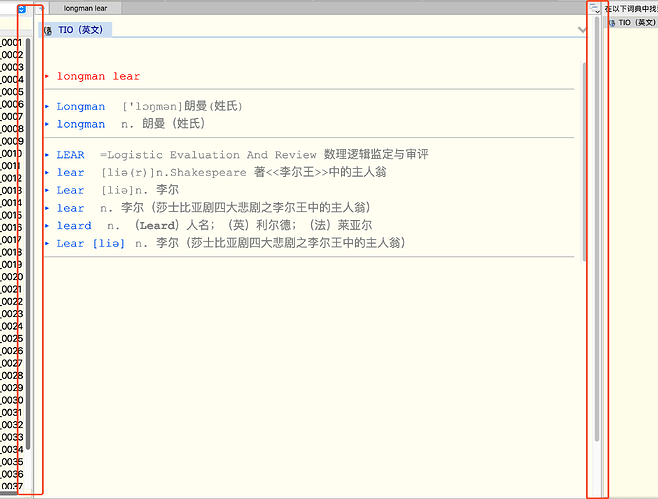
Task: Select _0022 in the word list
Action: [x=11, y=301]
